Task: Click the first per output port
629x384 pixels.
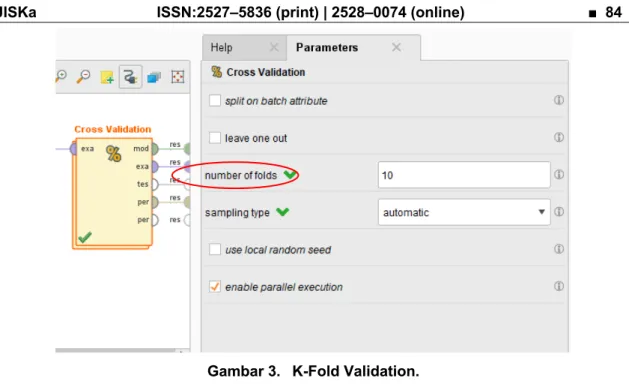Action: [155, 202]
